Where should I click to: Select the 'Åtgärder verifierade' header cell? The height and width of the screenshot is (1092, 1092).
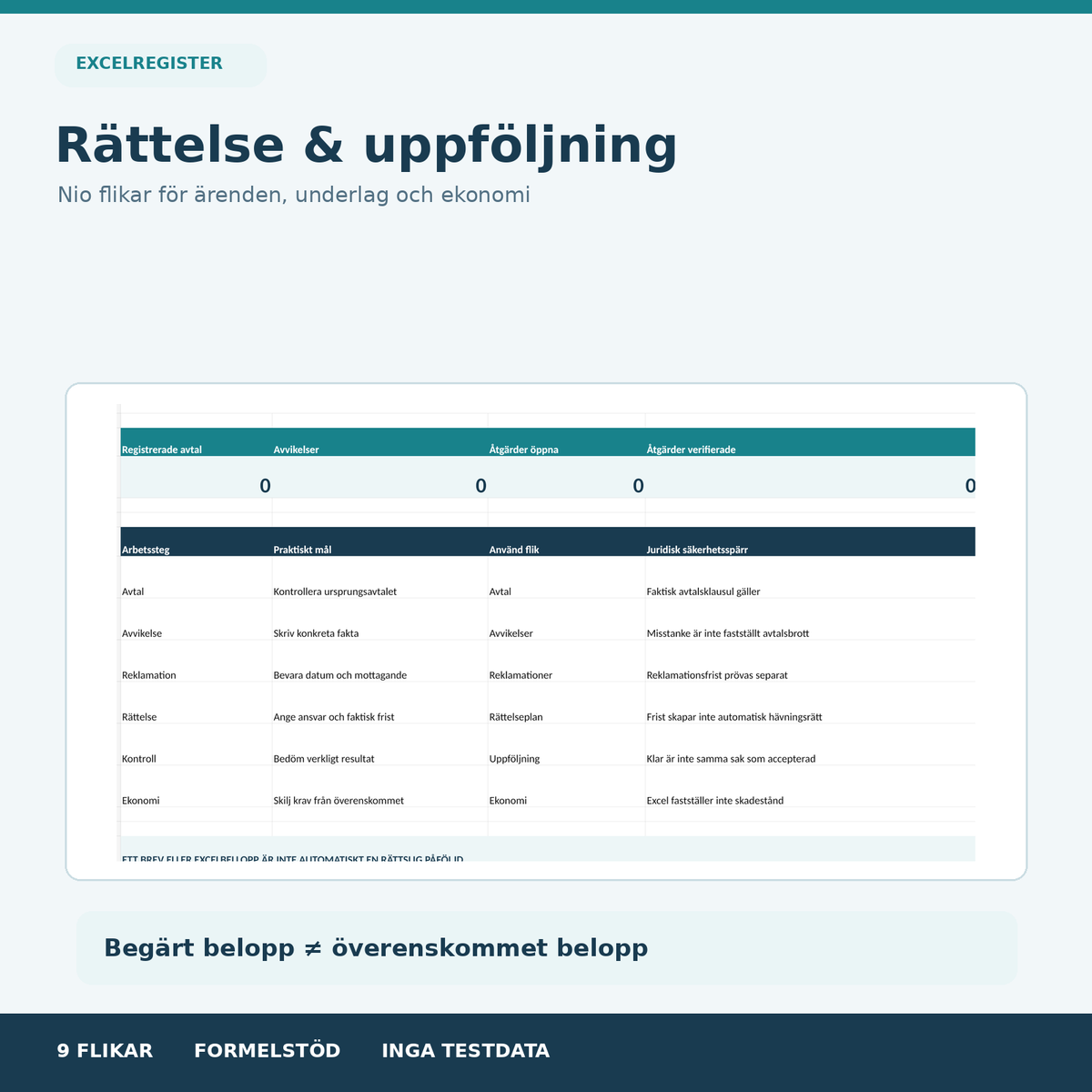point(810,442)
